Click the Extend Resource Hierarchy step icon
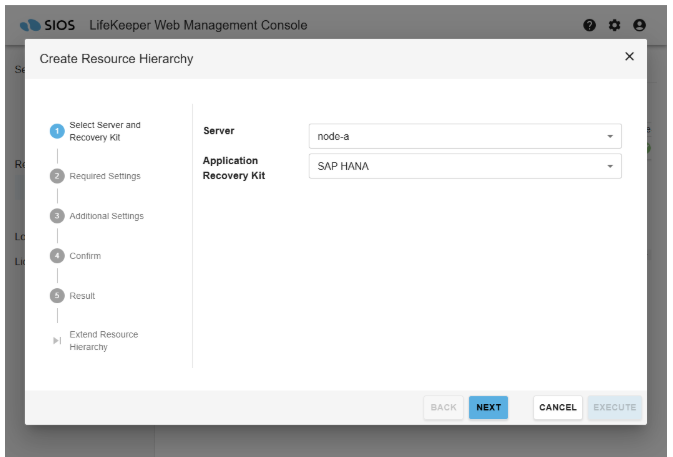Viewport: 673px width, 457px height. tap(57, 341)
